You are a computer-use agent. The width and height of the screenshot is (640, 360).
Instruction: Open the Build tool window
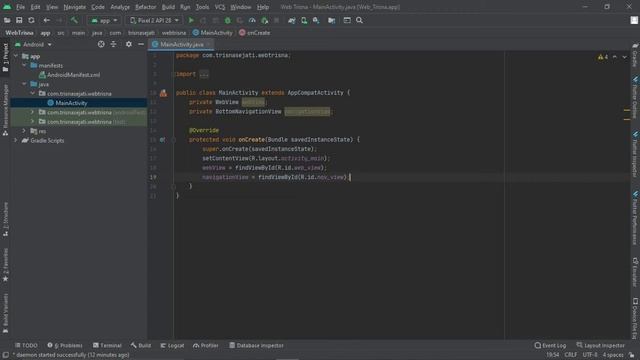141,345
